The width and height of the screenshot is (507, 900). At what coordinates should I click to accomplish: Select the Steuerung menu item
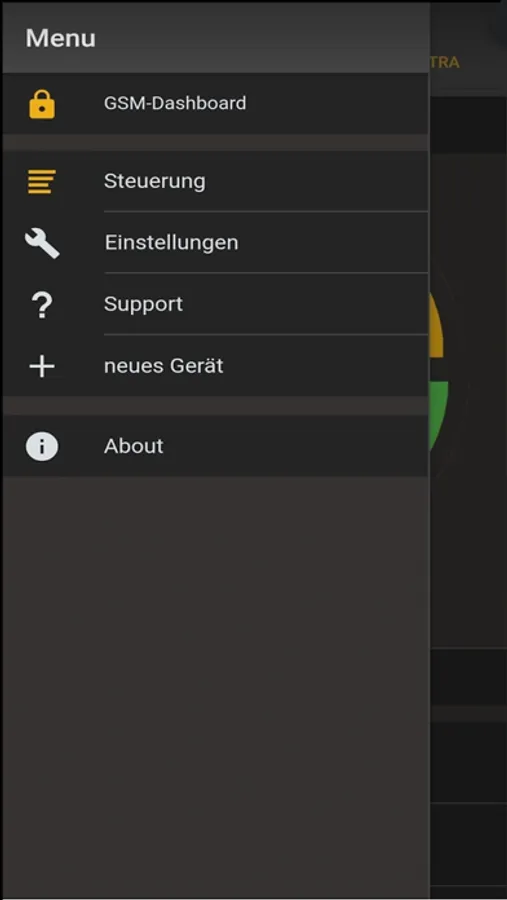click(215, 181)
